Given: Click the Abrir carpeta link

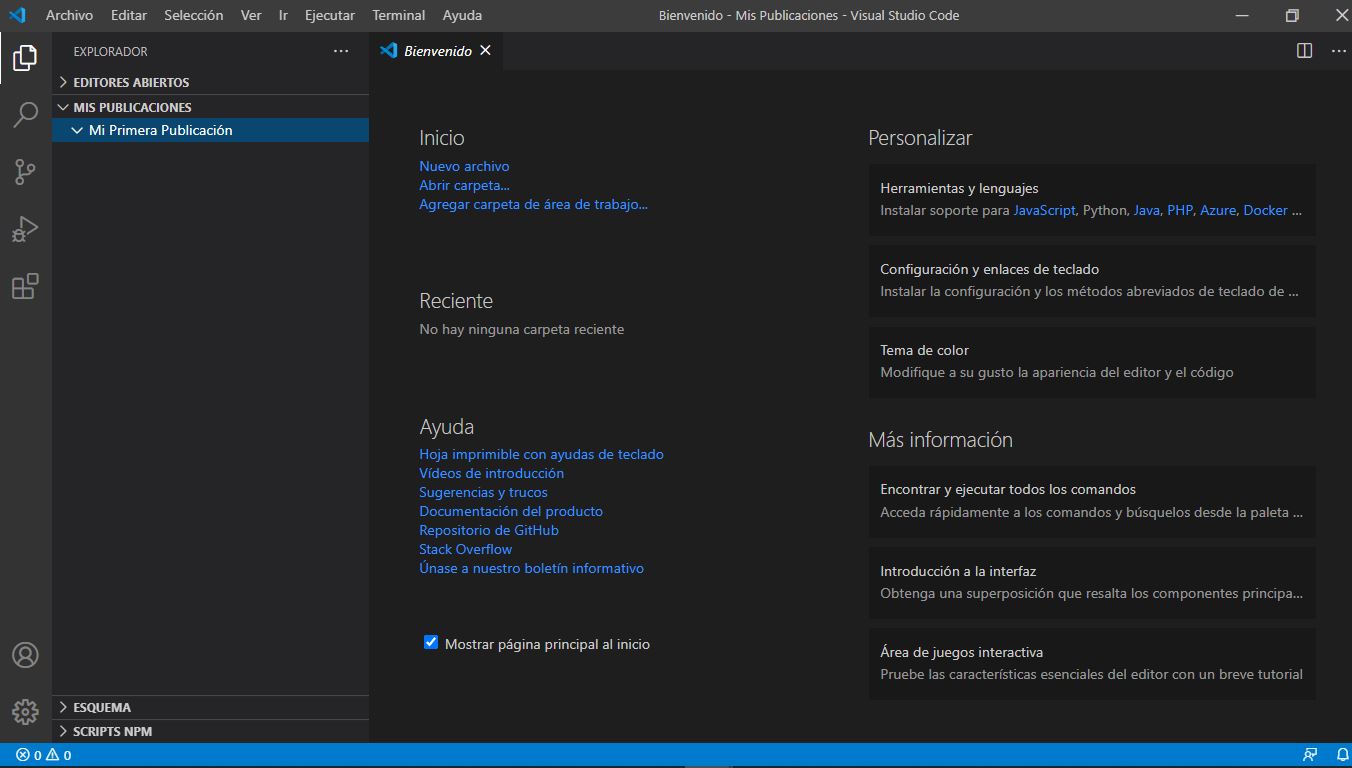Looking at the screenshot, I should 464,185.
